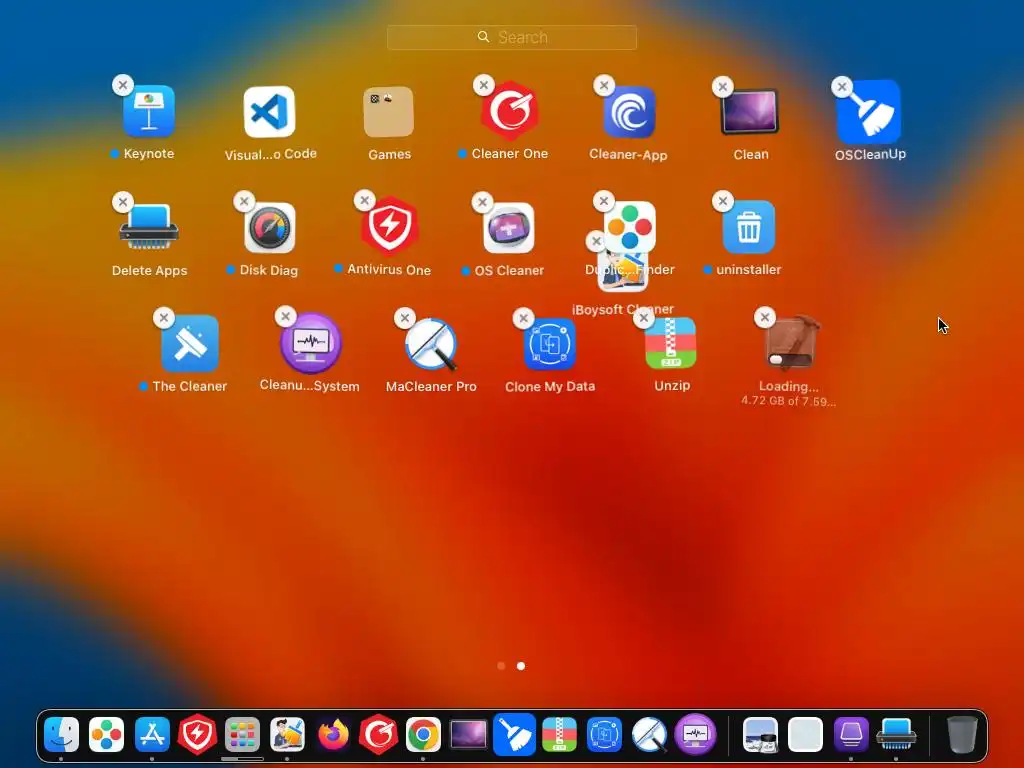Remove Cleanup System via X badge

coord(285,316)
